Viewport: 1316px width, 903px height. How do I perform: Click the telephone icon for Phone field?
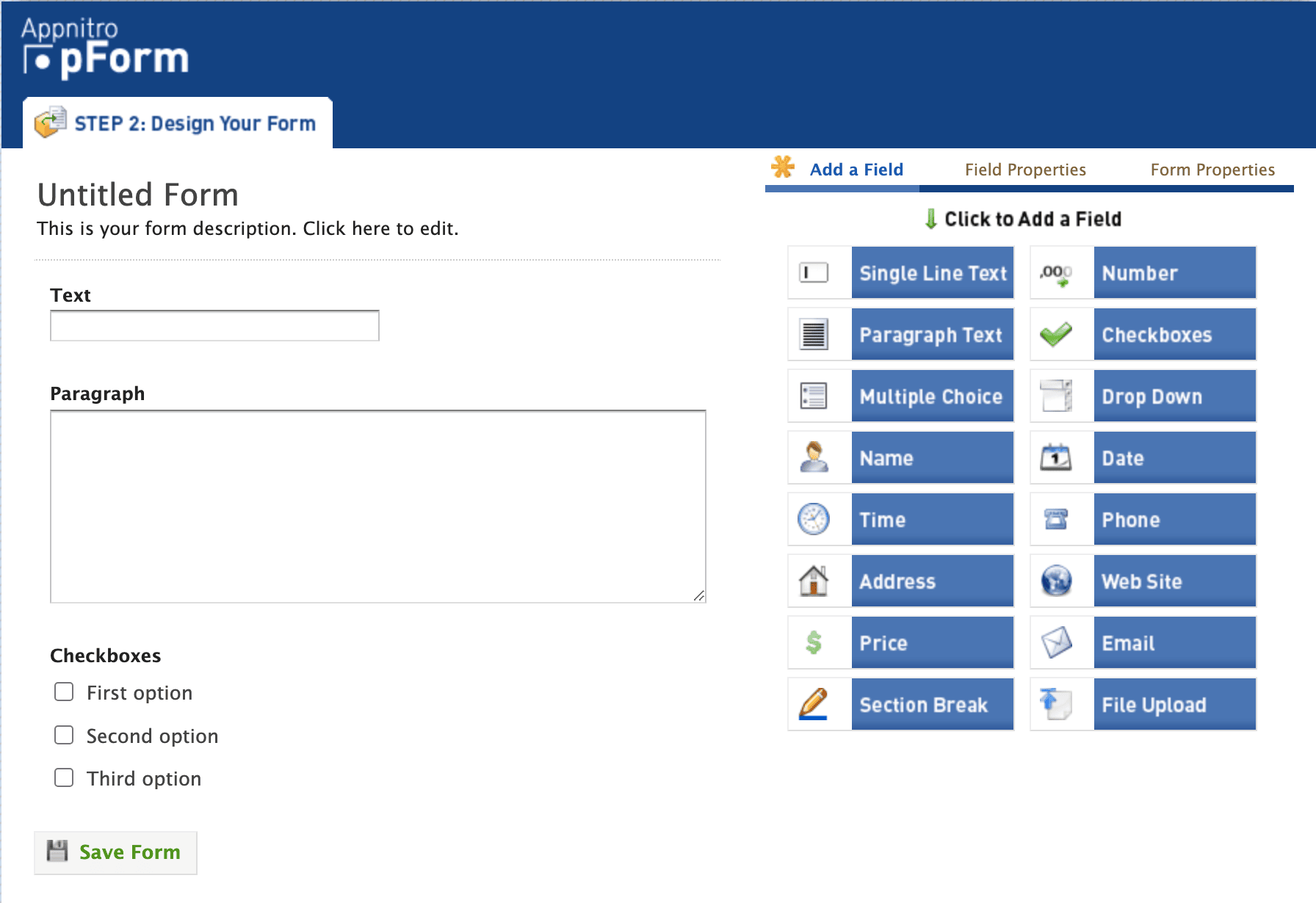(1056, 519)
